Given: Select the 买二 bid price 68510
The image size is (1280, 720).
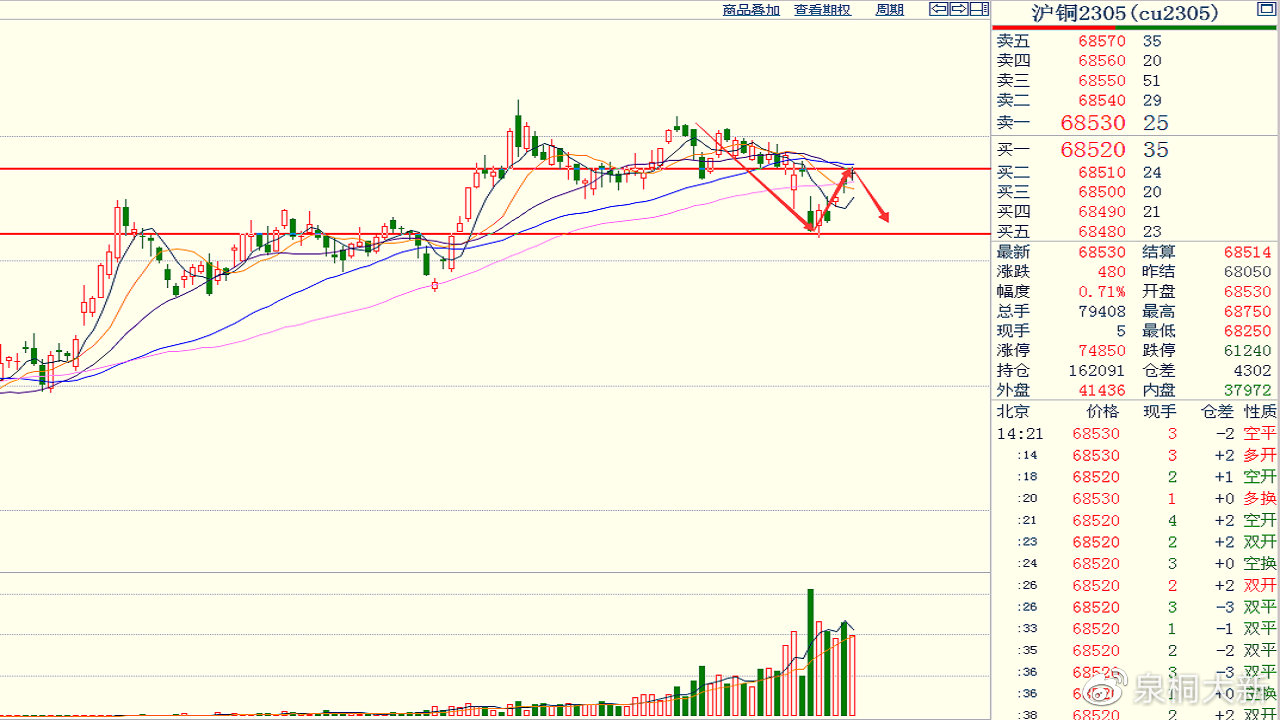Looking at the screenshot, I should click(x=1102, y=173).
